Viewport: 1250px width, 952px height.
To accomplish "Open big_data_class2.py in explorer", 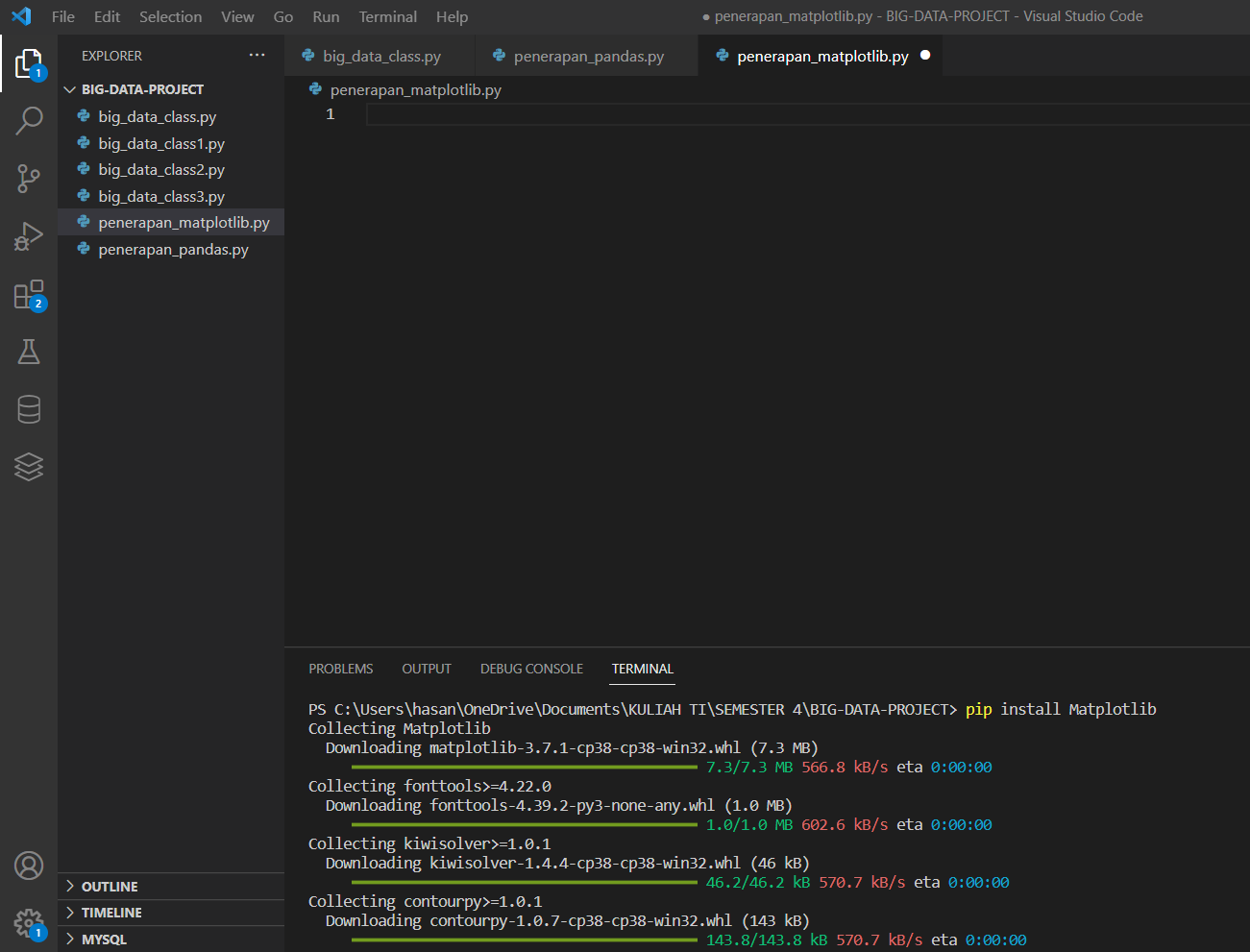I will pyautogui.click(x=171, y=169).
